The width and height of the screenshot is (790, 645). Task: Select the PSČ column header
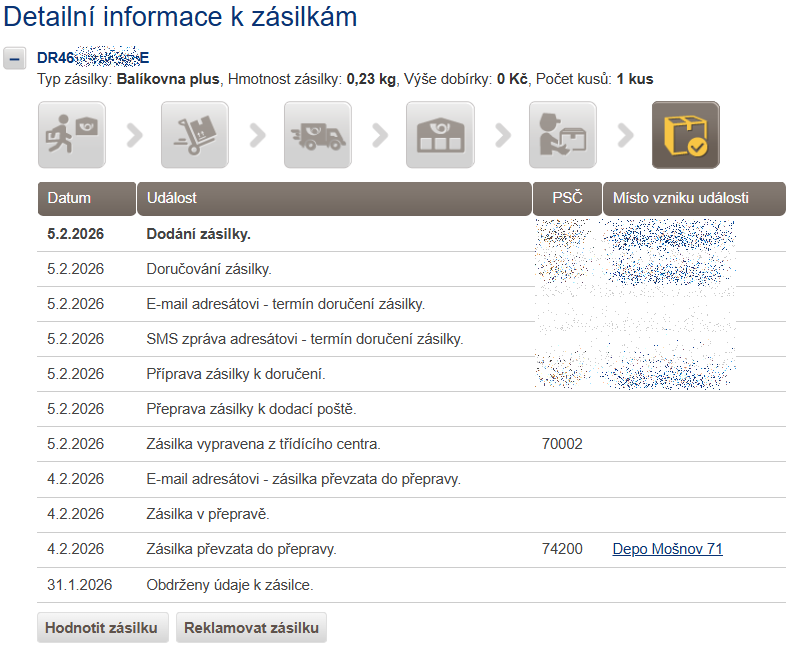[x=567, y=198]
